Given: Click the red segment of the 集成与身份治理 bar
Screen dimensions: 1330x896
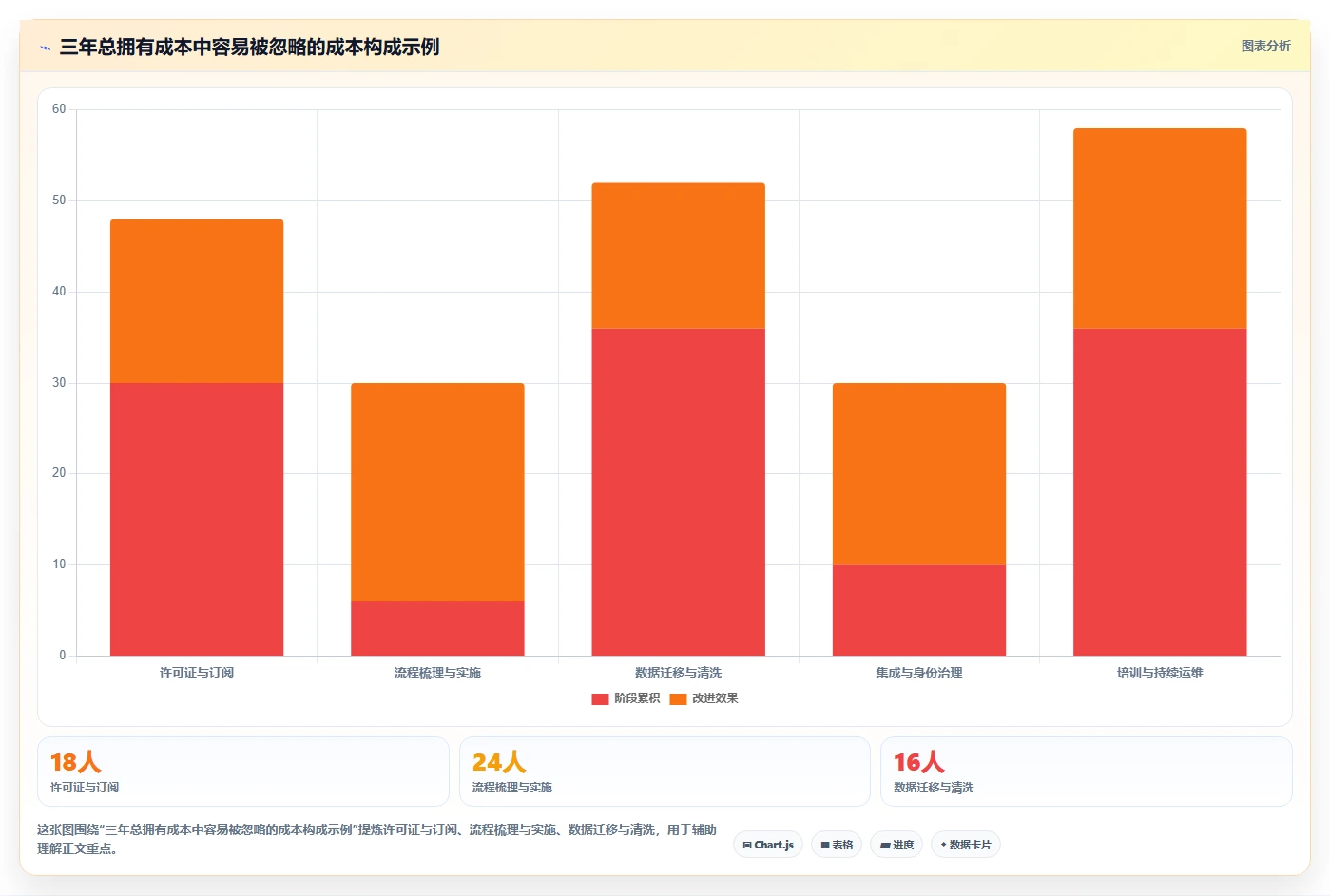Looking at the screenshot, I should click(x=919, y=610).
